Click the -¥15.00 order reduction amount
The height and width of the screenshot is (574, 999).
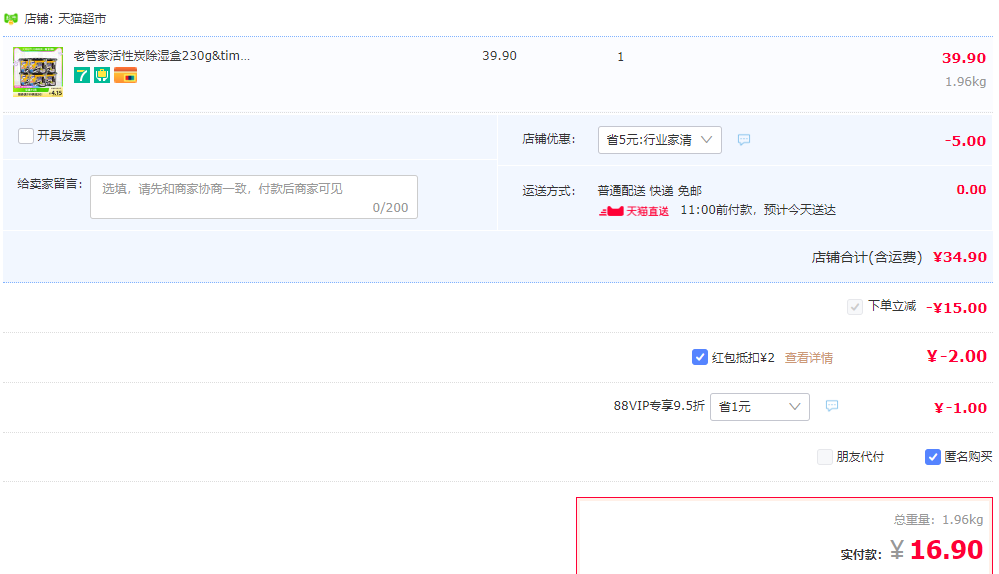[x=956, y=308]
